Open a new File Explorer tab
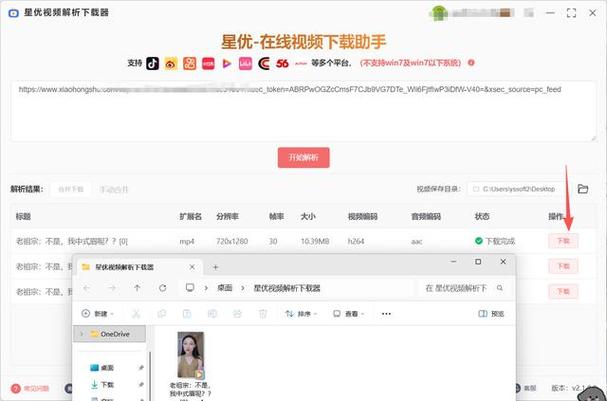This screenshot has height=401, width=607. [215, 267]
